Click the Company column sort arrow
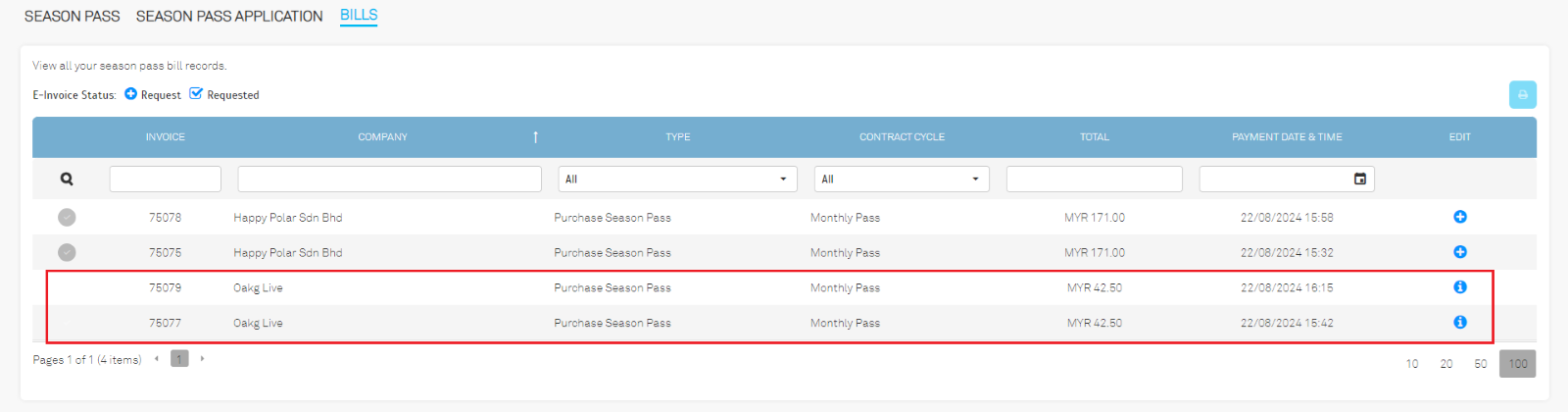 click(x=535, y=137)
